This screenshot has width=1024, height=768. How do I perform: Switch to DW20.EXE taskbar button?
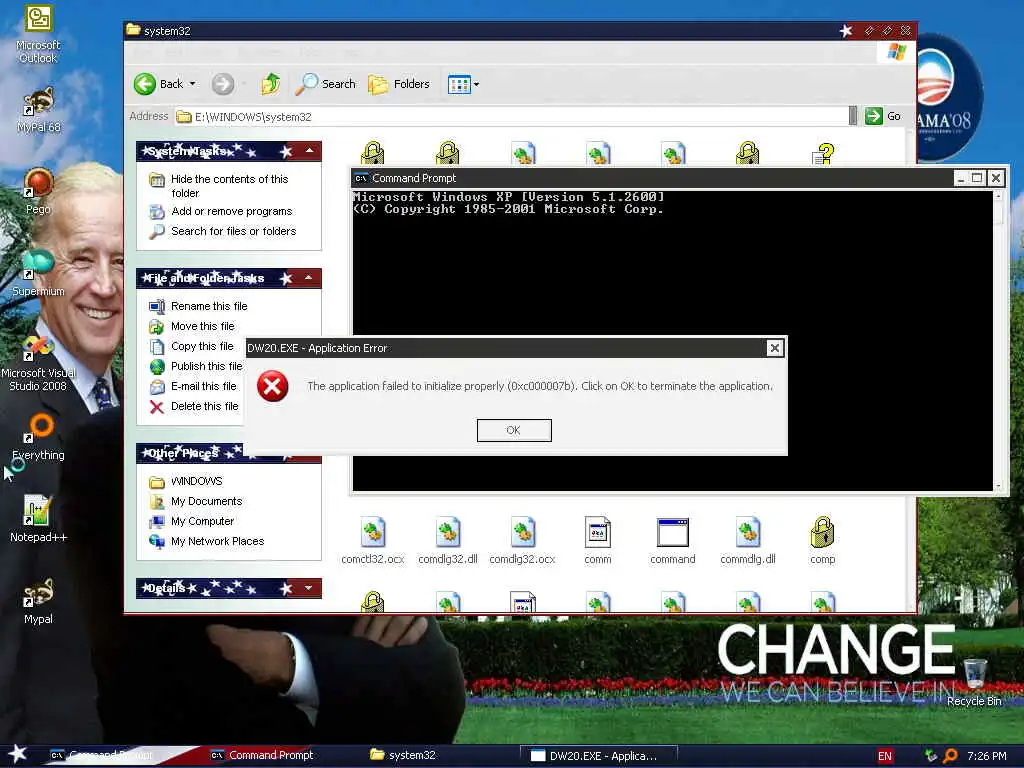tap(598, 756)
